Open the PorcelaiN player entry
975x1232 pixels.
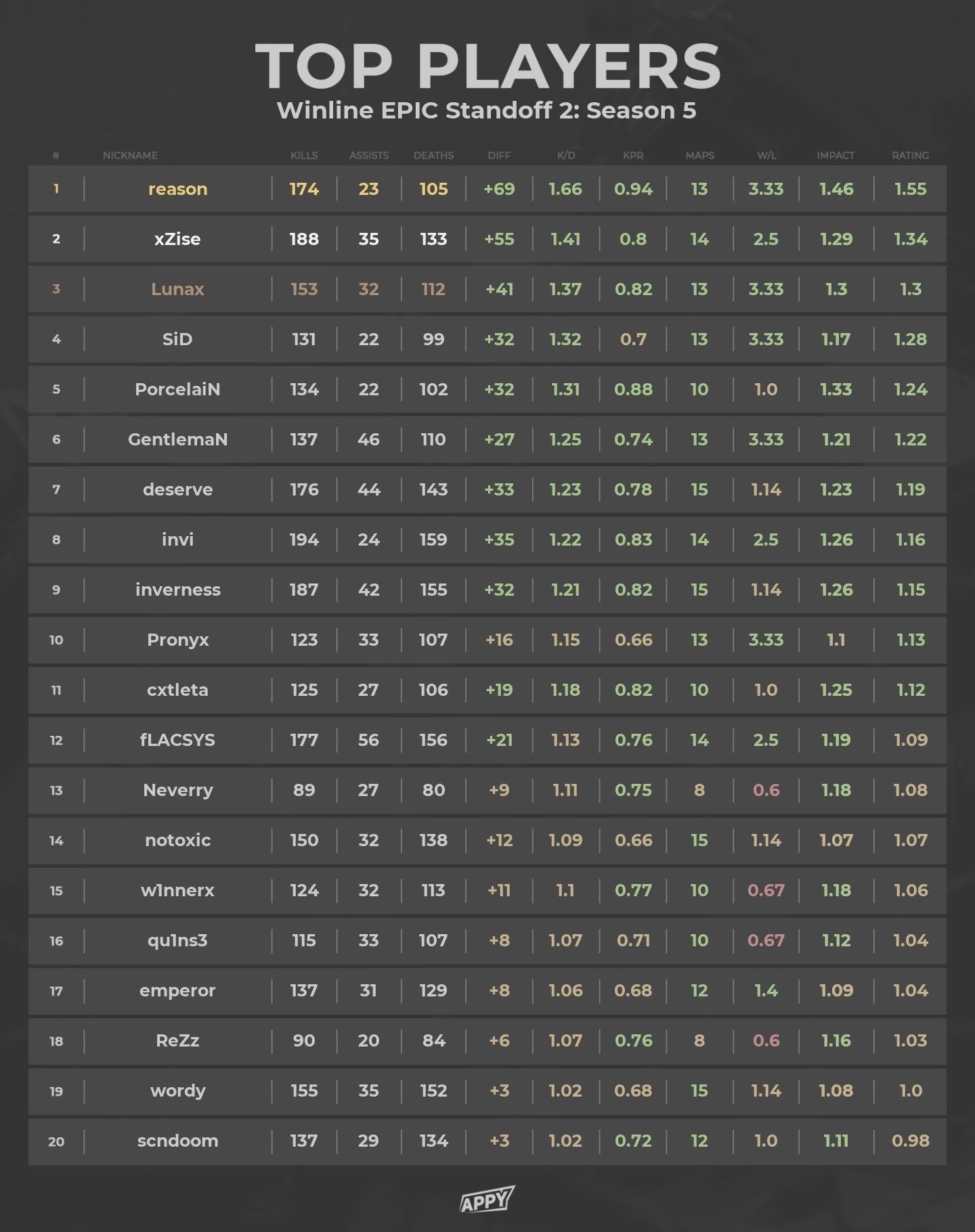pyautogui.click(x=177, y=389)
